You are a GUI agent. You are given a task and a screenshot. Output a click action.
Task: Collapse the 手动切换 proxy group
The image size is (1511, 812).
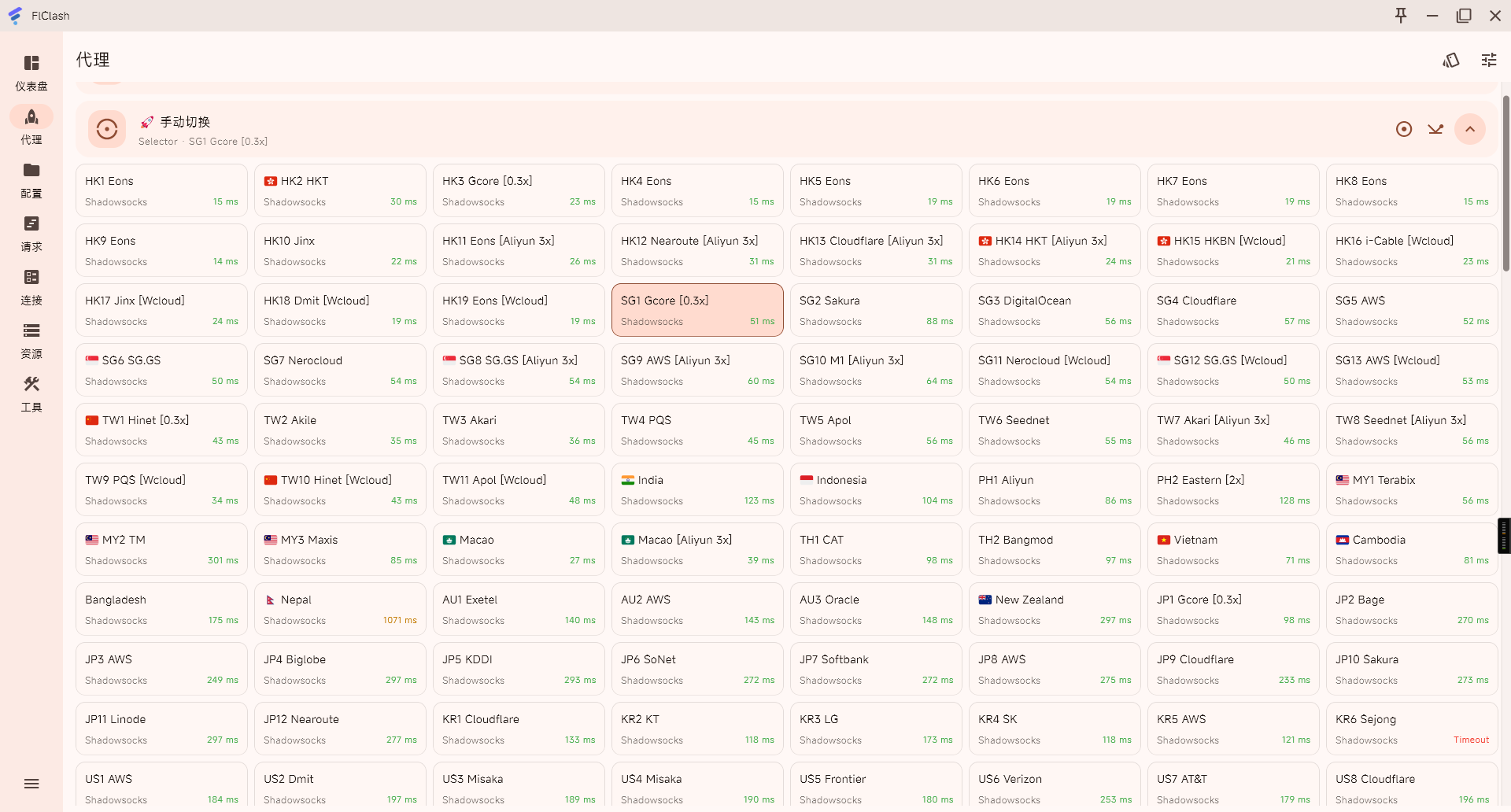pyautogui.click(x=1470, y=129)
